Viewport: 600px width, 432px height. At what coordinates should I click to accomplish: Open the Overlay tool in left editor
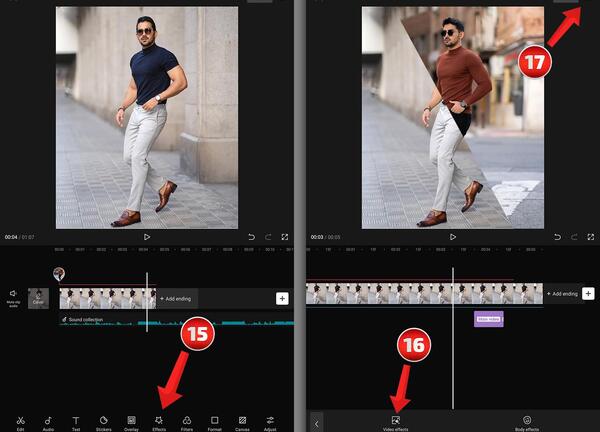[x=131, y=423]
